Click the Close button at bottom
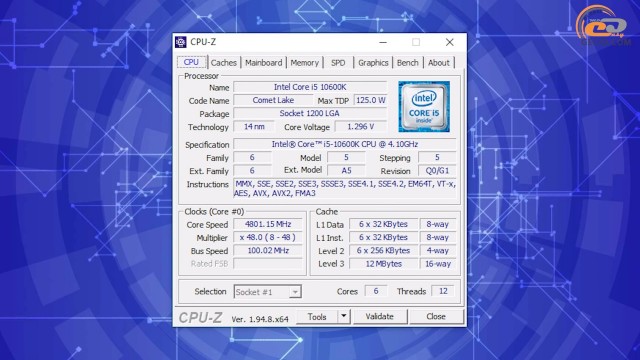This screenshot has width=640, height=360. (x=436, y=317)
